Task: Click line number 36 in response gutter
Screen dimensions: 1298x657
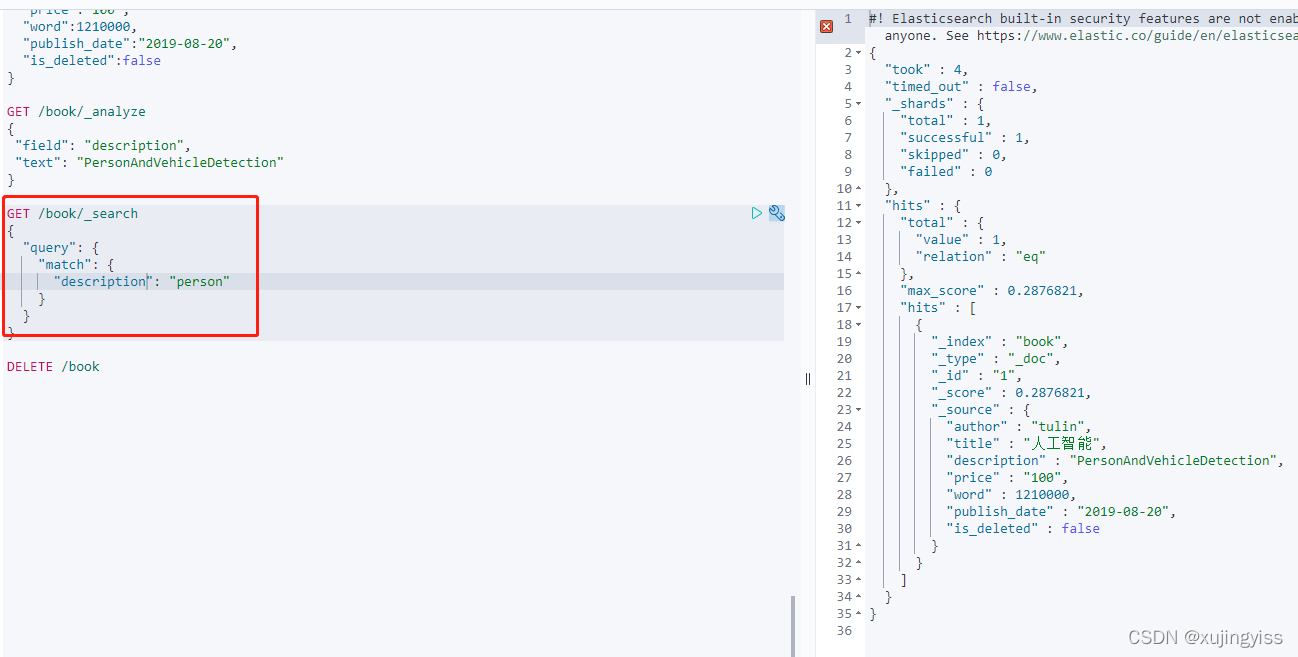Action: 844,631
